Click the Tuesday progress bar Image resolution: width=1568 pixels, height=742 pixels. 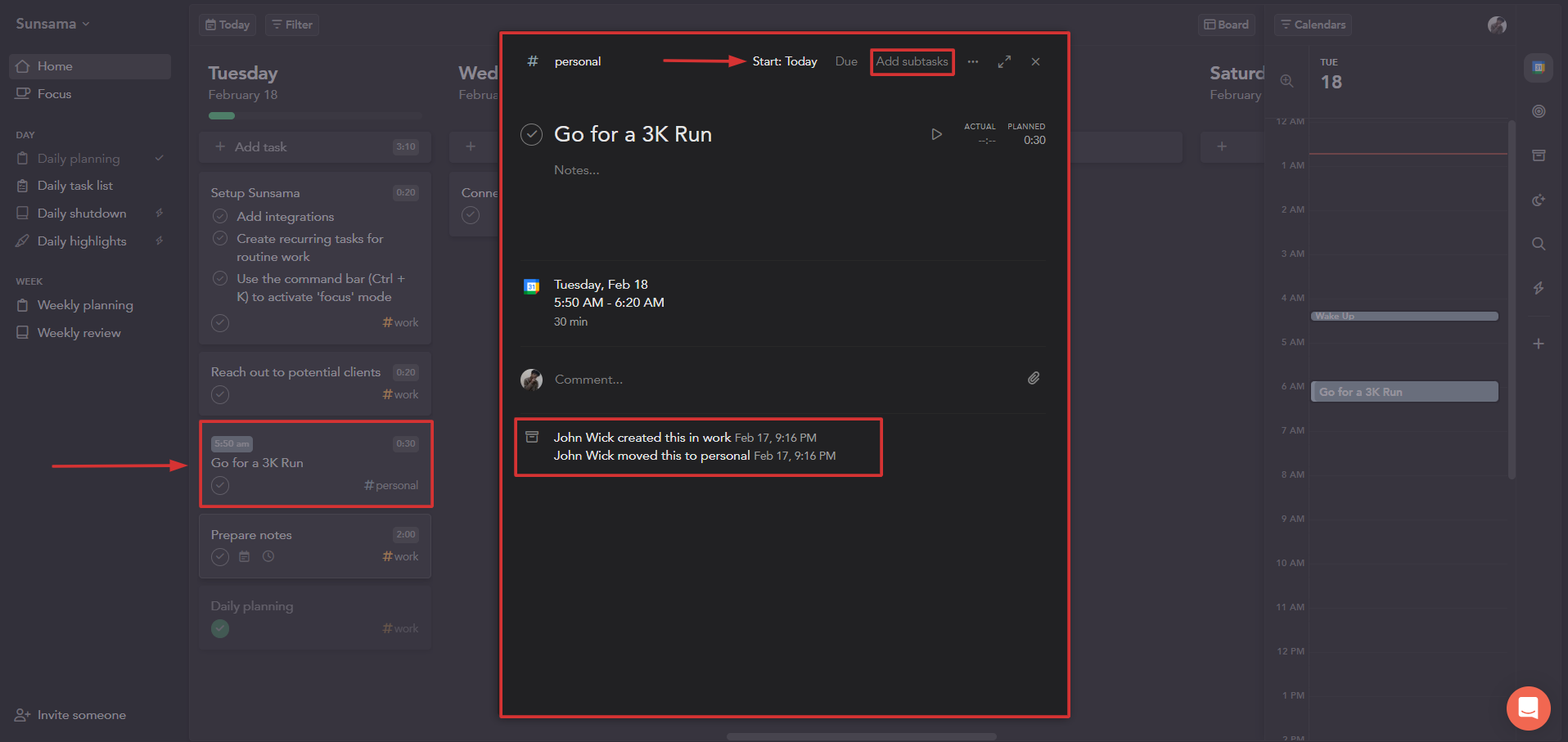click(x=315, y=116)
